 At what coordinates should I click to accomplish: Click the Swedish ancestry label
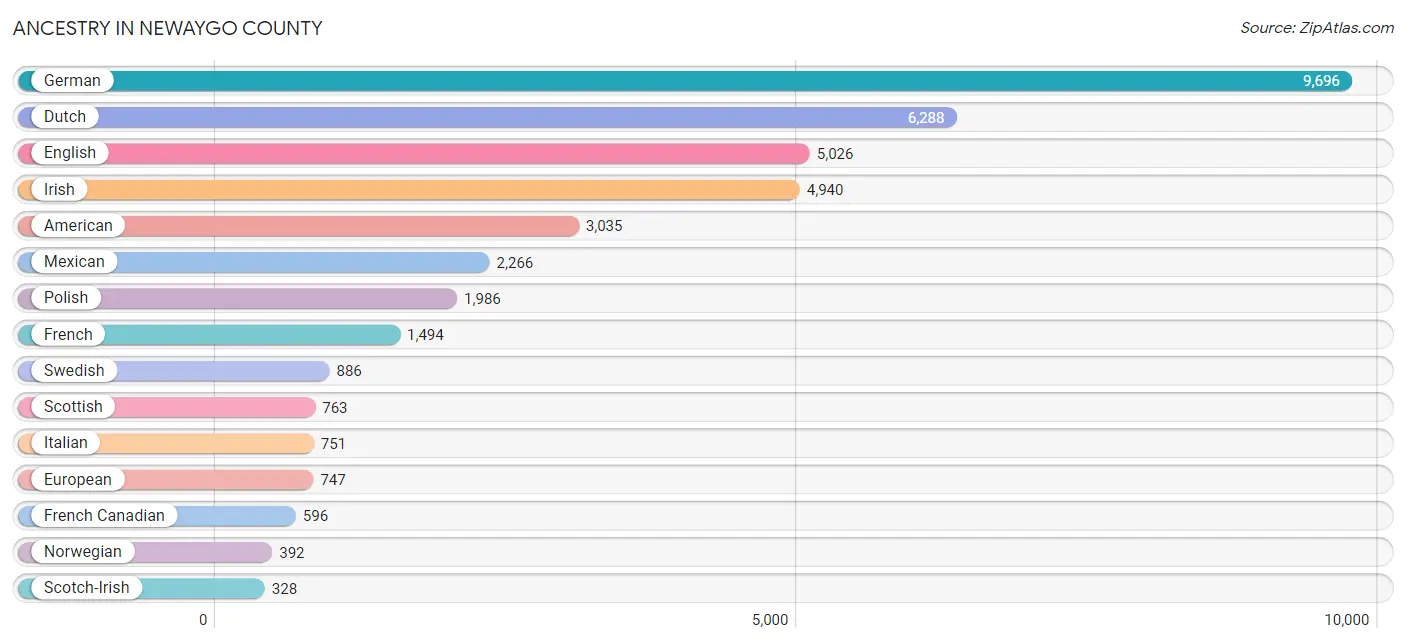[x=74, y=370]
